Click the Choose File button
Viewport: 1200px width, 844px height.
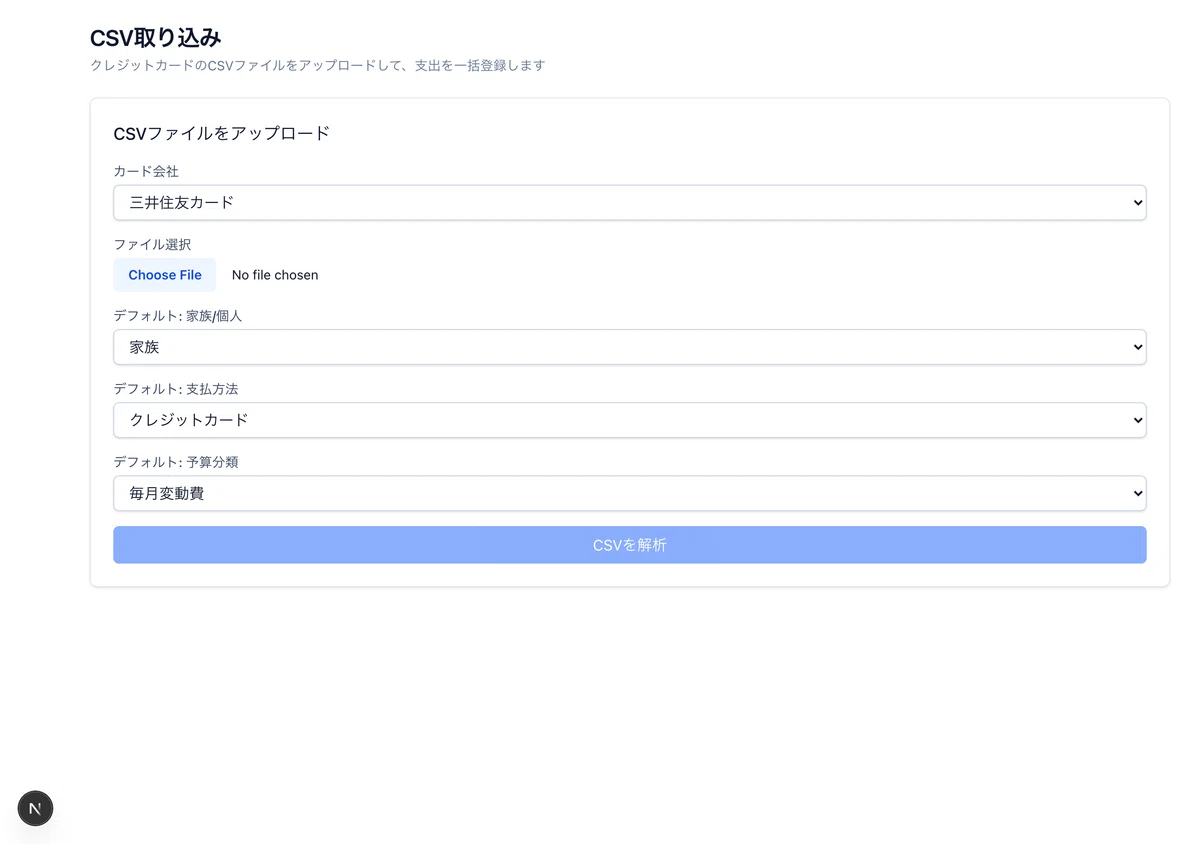click(x=165, y=275)
